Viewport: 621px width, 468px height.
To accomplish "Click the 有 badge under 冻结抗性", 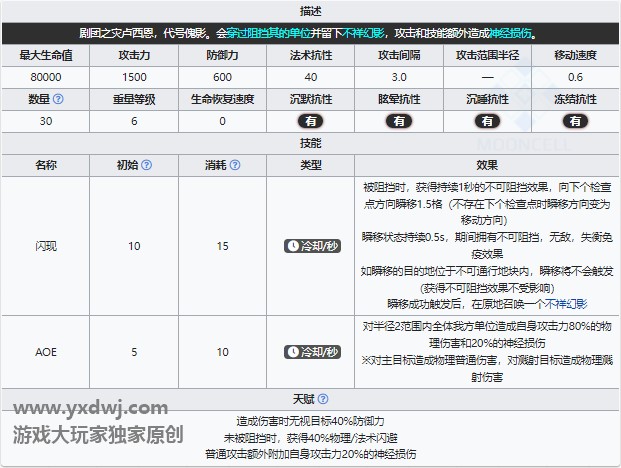I will [x=574, y=121].
